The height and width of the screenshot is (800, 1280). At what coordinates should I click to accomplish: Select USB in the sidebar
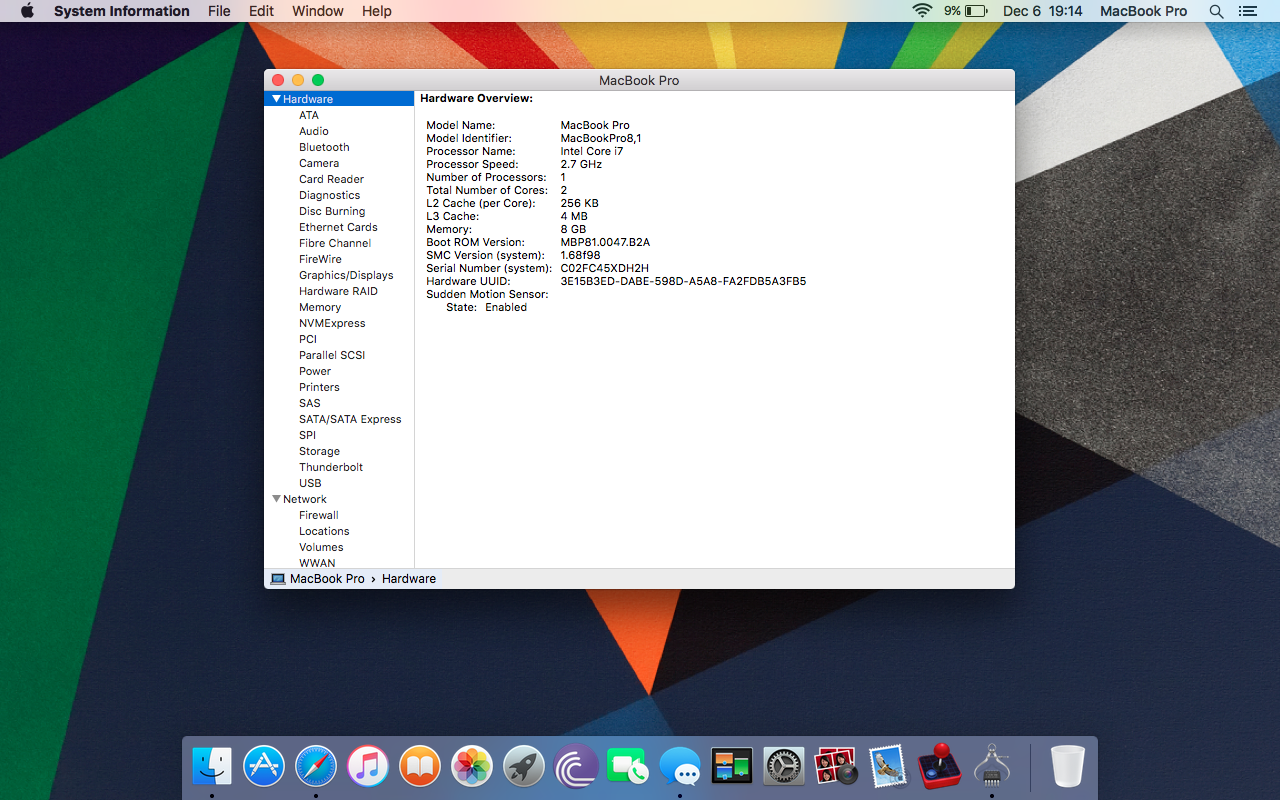310,483
